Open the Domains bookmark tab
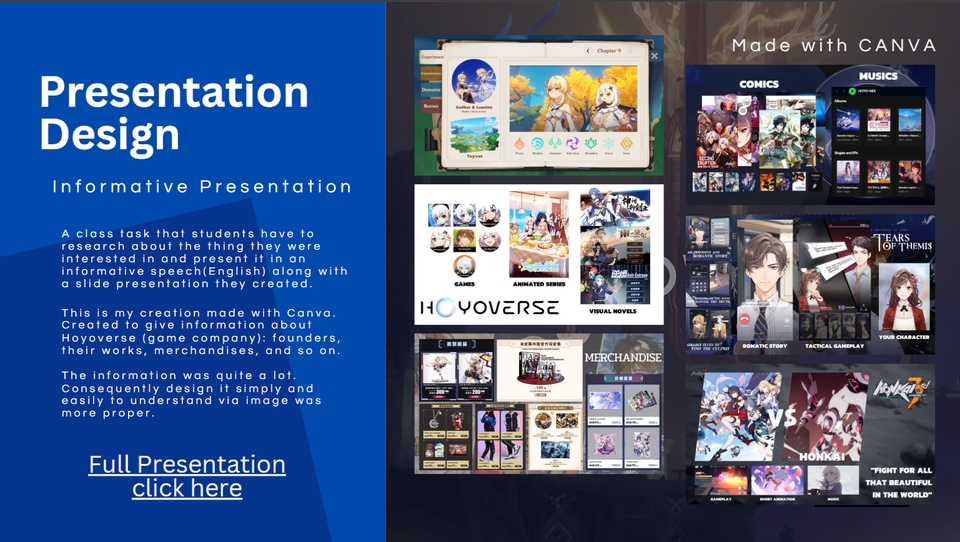This screenshot has width=960, height=542. 431,88
